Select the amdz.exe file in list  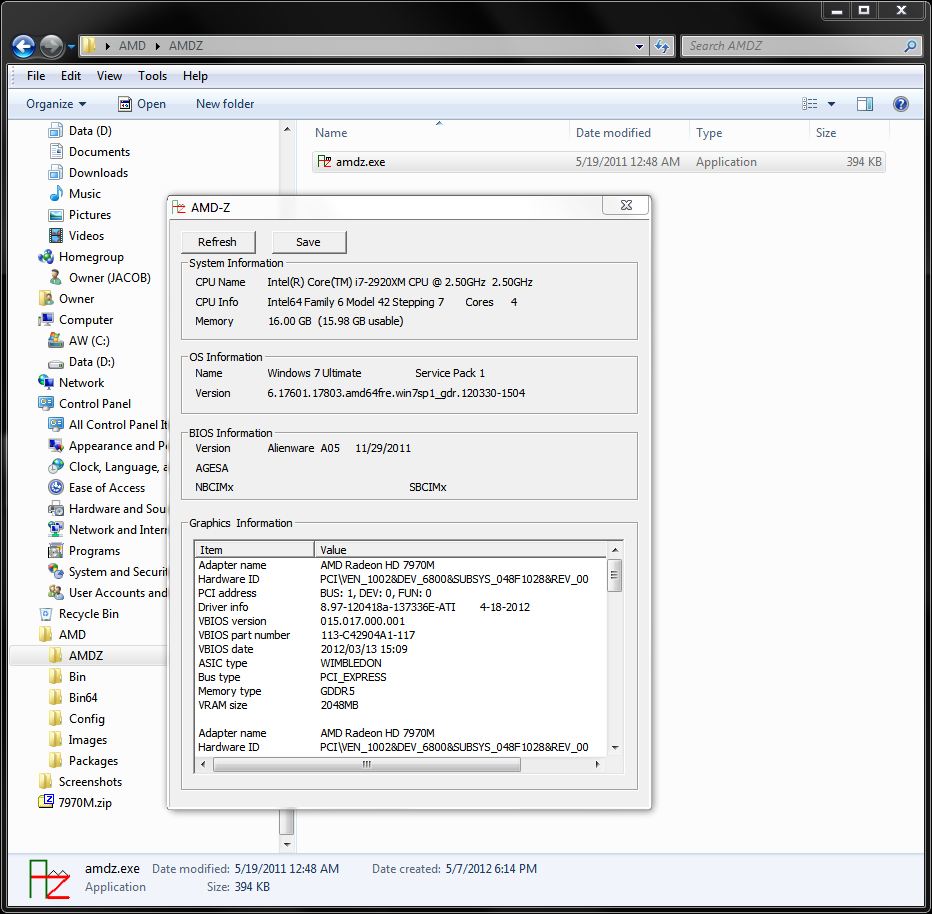[598, 162]
